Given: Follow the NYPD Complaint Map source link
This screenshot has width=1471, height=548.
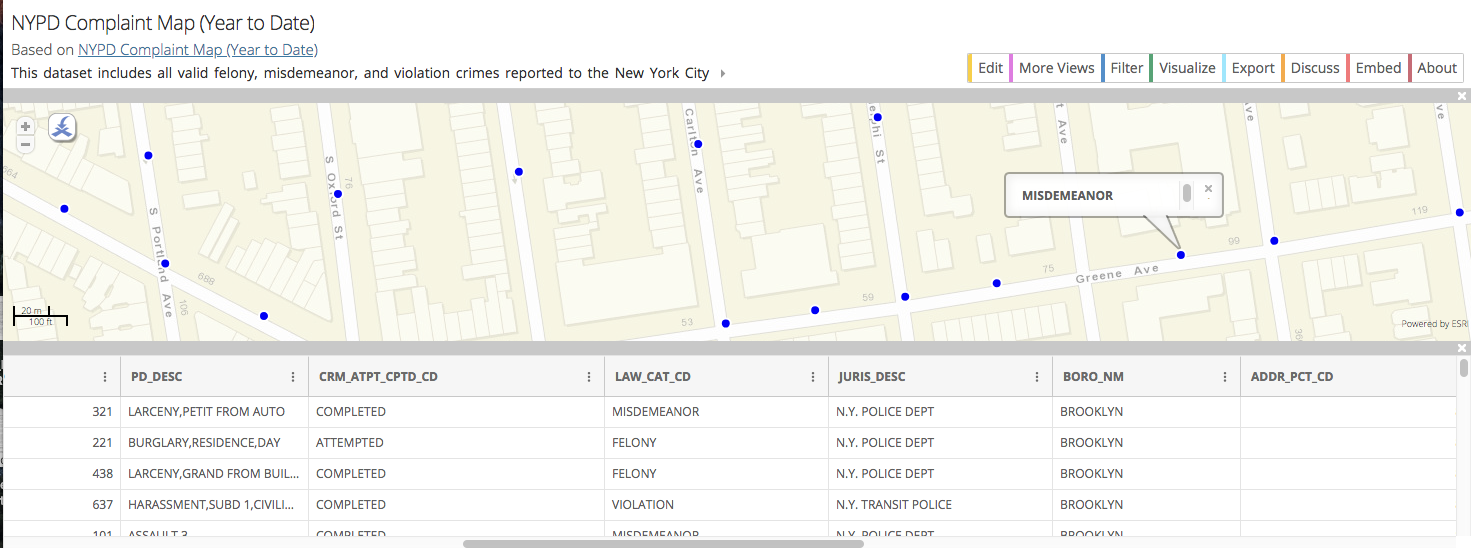Looking at the screenshot, I should pos(198,50).
